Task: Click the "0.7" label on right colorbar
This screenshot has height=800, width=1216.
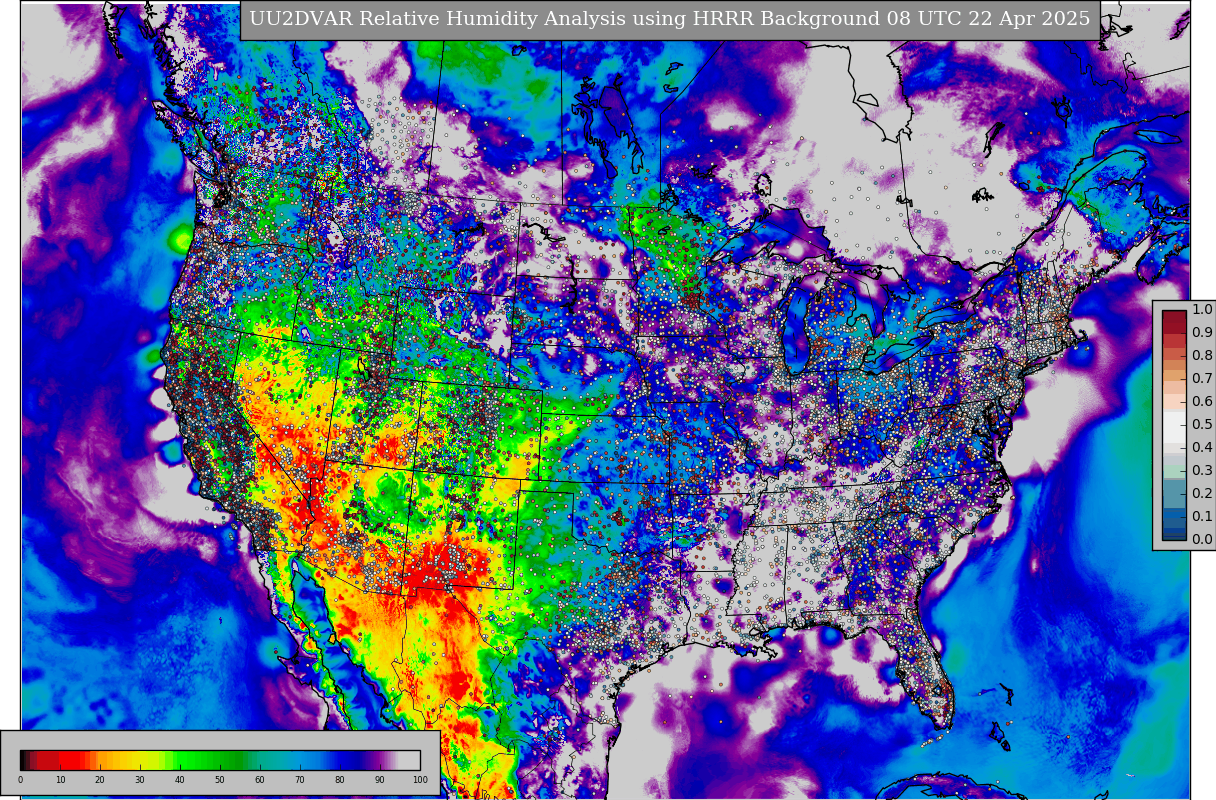Action: [1202, 378]
